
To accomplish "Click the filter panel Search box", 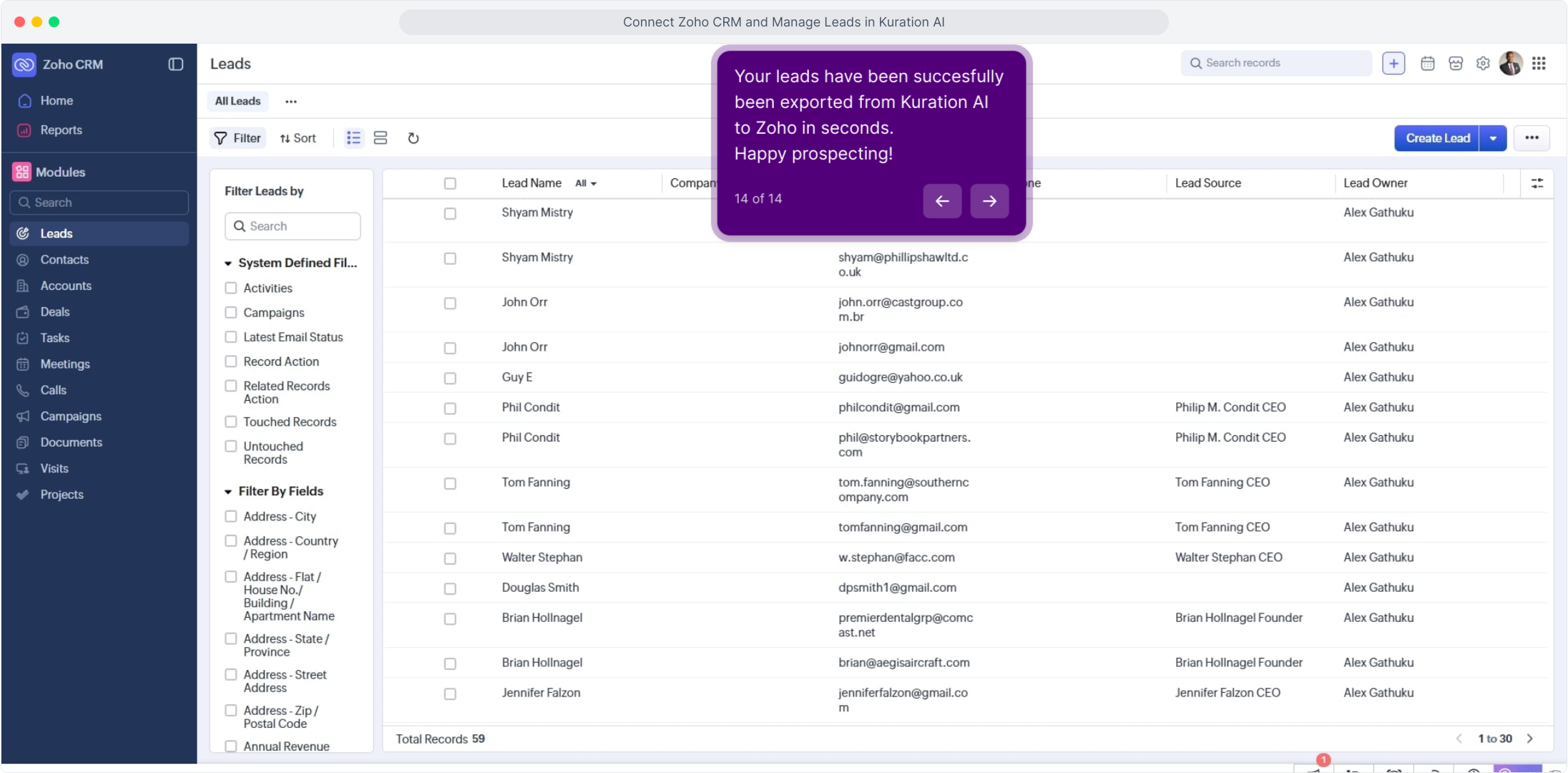I will (293, 226).
